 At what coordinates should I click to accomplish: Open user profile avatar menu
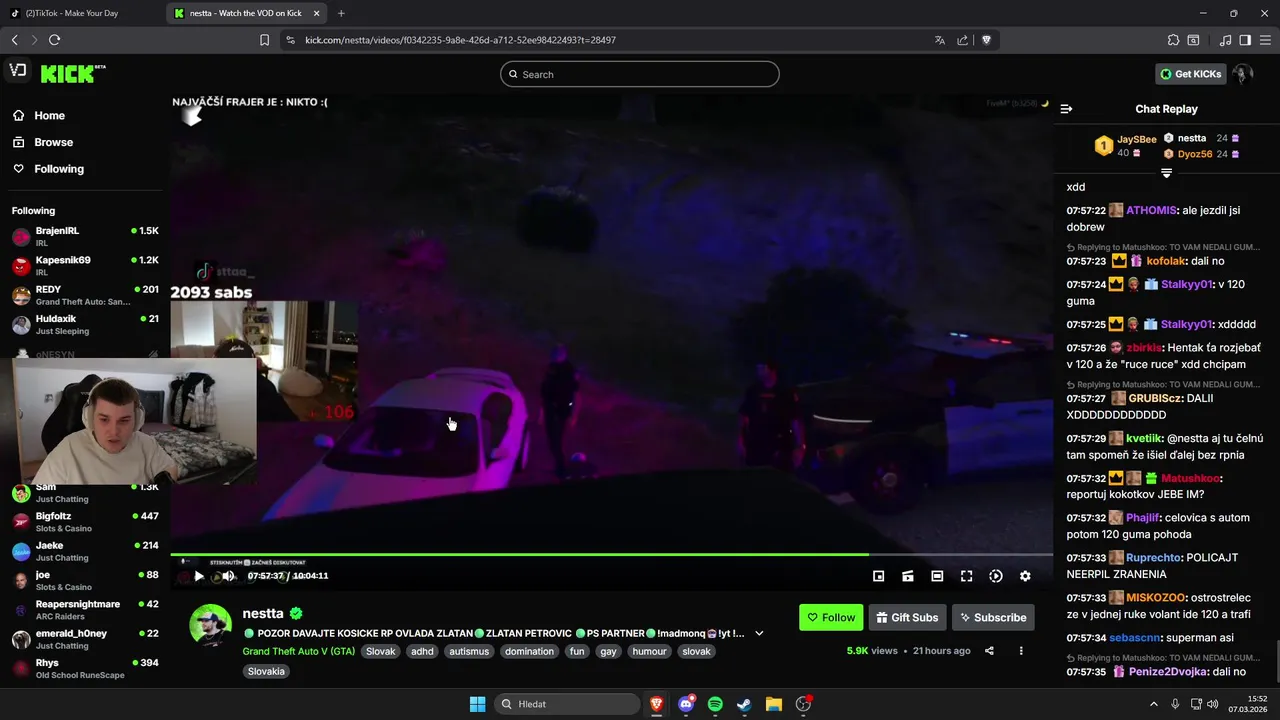coord(1242,74)
